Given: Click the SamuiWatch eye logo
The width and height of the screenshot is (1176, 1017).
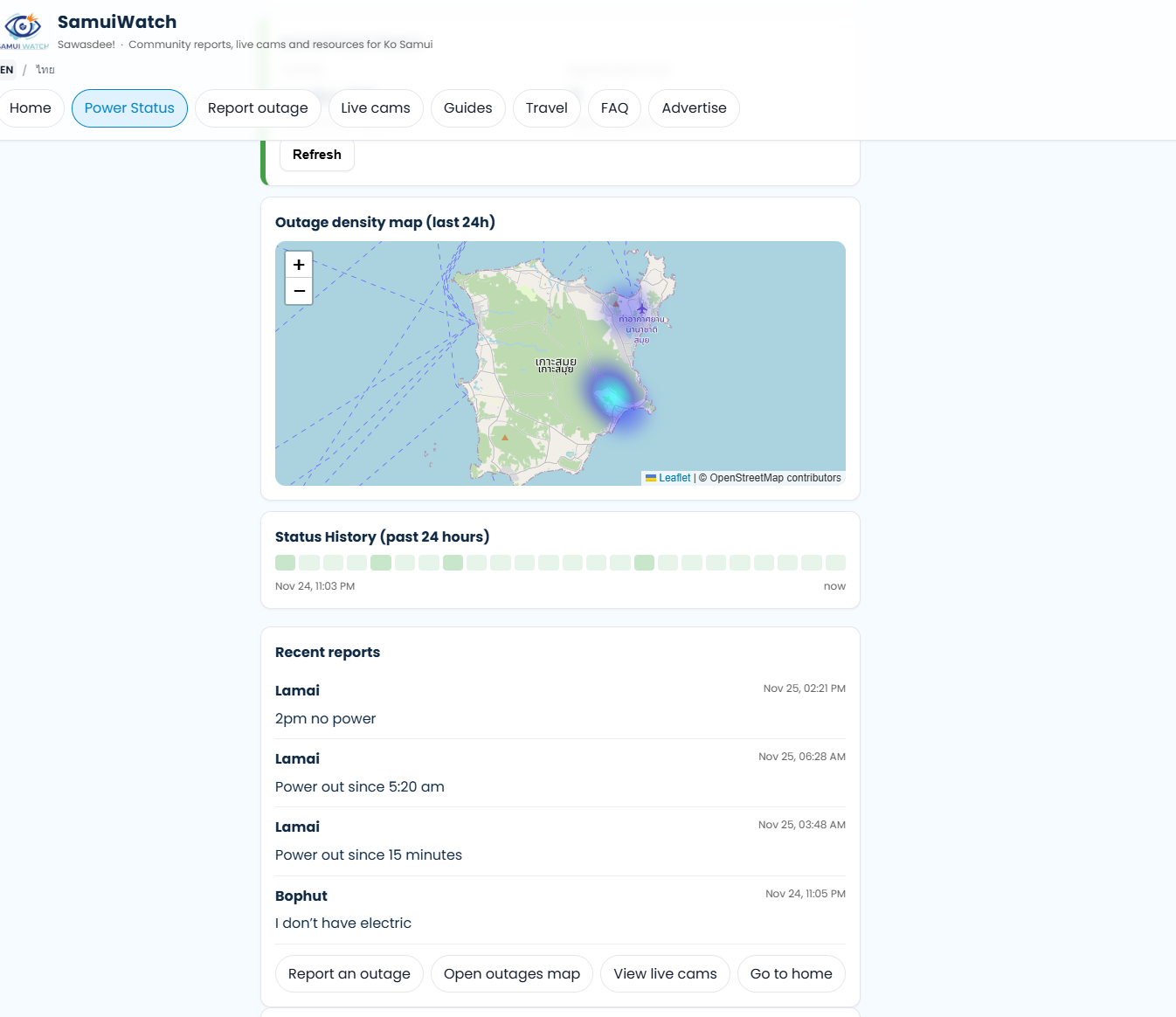Looking at the screenshot, I should (x=24, y=27).
